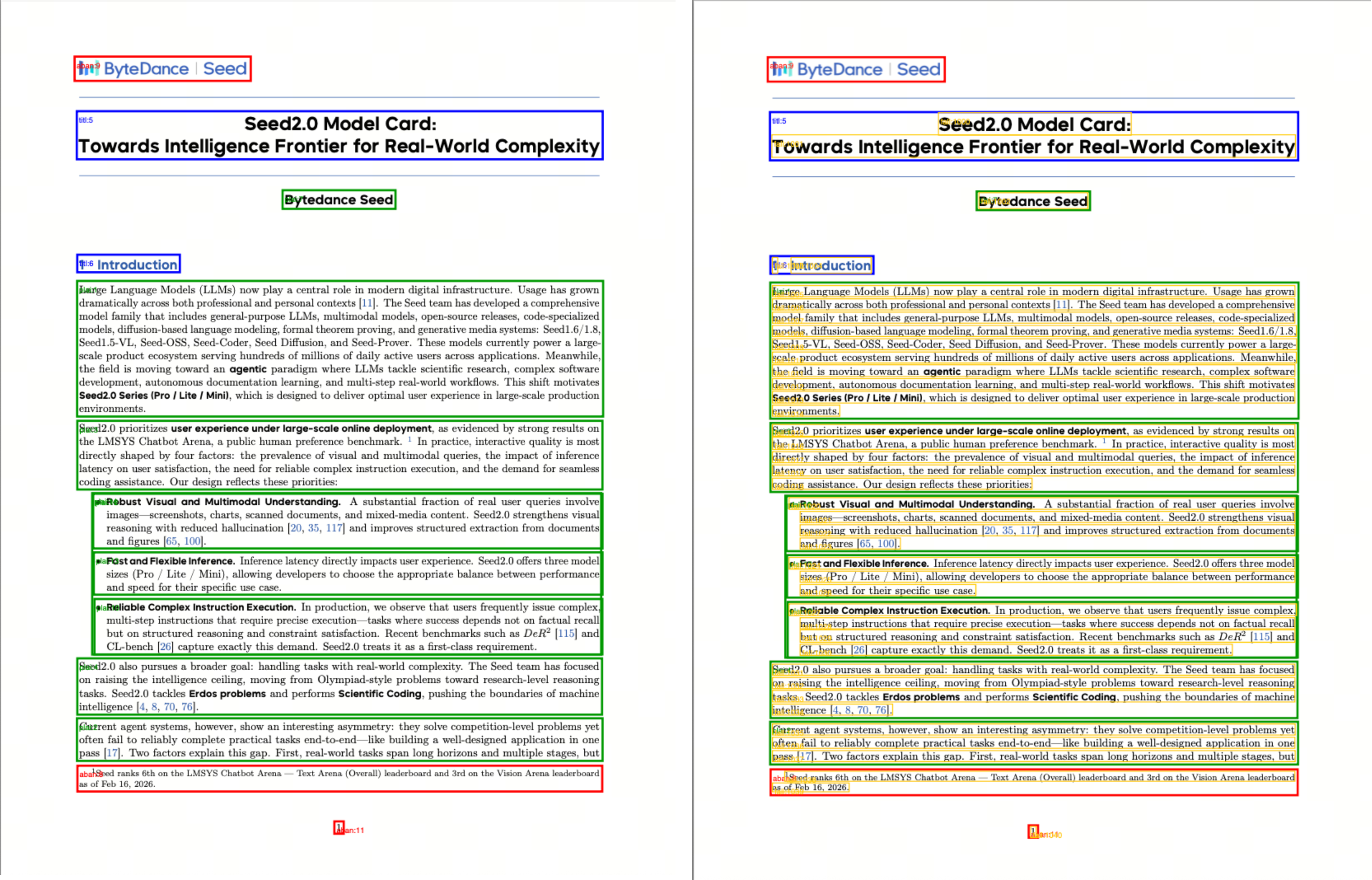This screenshot has height=880, width=1372.
Task: Click citation [17] on left page
Action: tap(113, 753)
